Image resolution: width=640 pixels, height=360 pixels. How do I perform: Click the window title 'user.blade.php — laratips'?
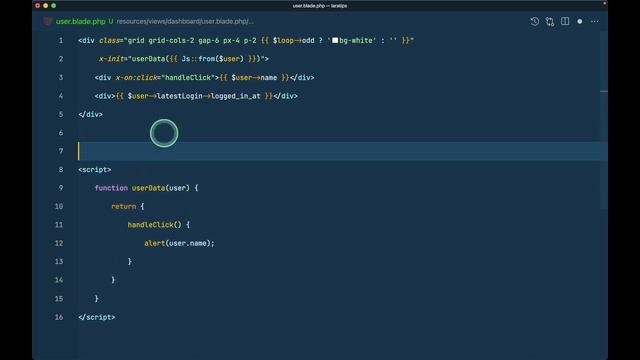(x=320, y=6)
